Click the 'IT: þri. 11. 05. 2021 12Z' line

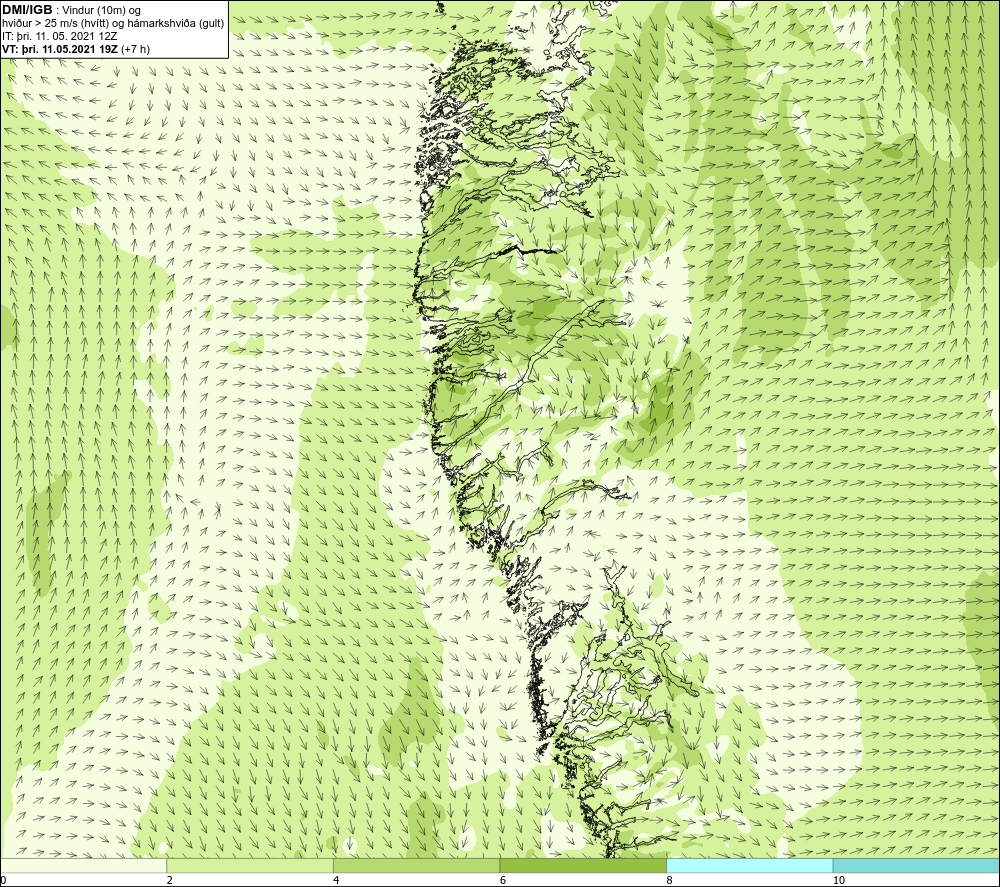(59, 36)
